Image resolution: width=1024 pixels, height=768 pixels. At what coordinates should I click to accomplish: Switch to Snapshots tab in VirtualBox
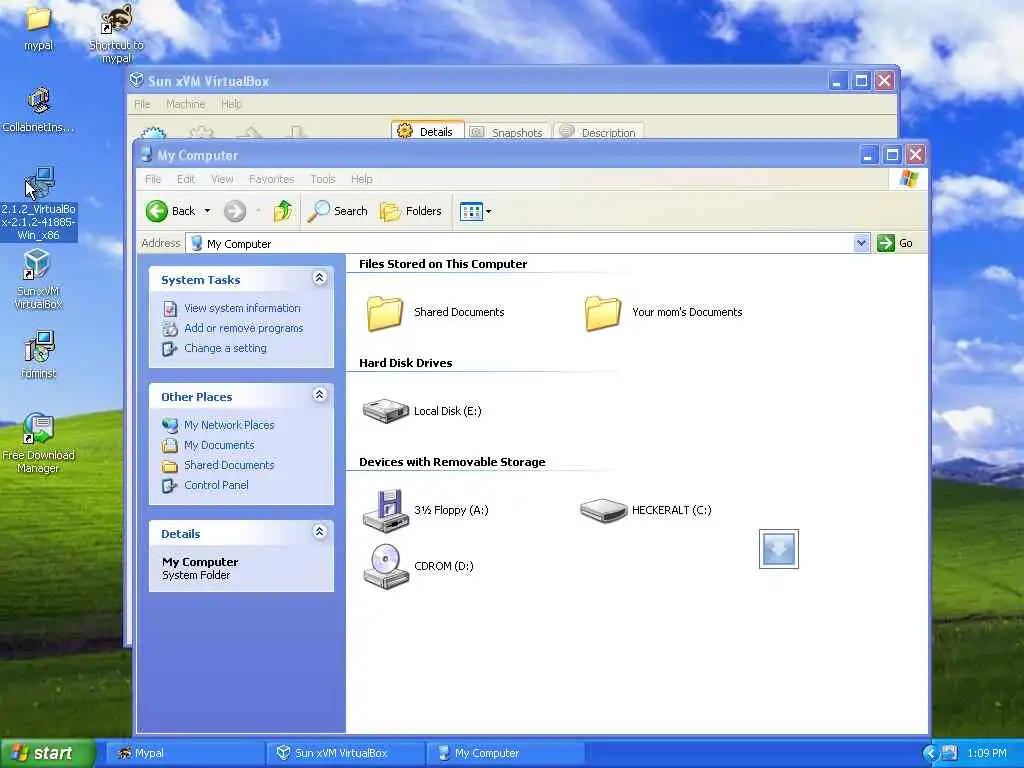coord(508,132)
